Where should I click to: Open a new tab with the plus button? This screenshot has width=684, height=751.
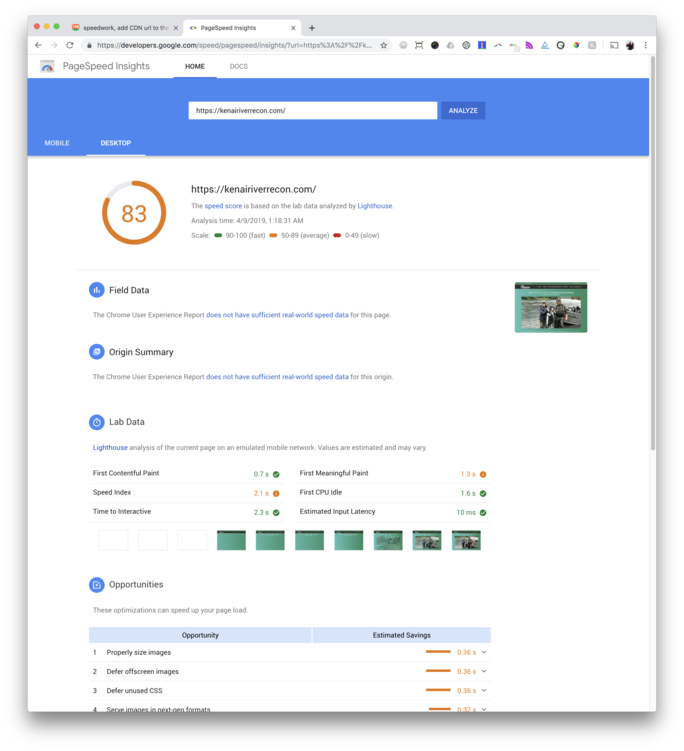click(x=312, y=28)
